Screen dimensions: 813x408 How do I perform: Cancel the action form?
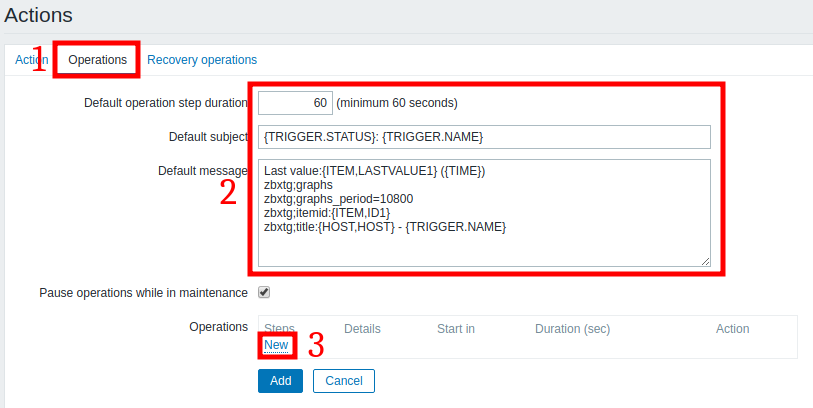coord(343,381)
